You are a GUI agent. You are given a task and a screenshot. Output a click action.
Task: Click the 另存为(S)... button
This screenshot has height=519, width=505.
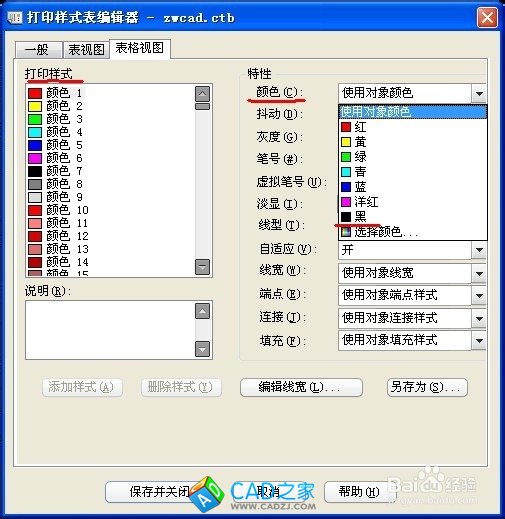click(427, 387)
